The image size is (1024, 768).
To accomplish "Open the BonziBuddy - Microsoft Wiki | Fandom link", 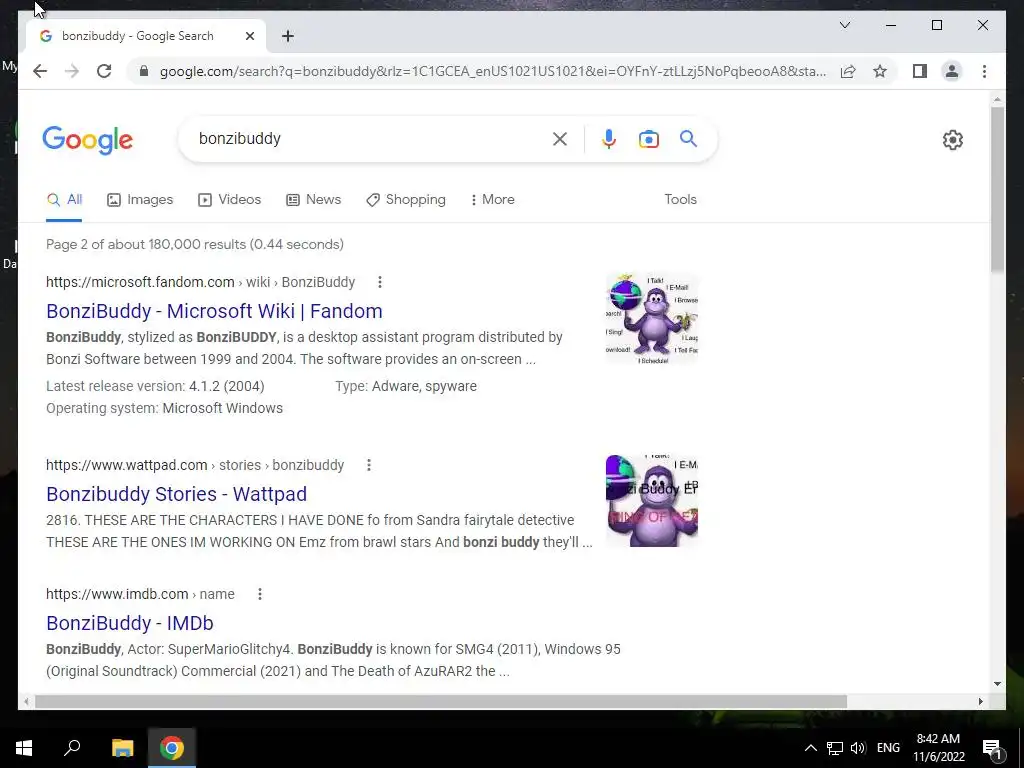I will 214,311.
